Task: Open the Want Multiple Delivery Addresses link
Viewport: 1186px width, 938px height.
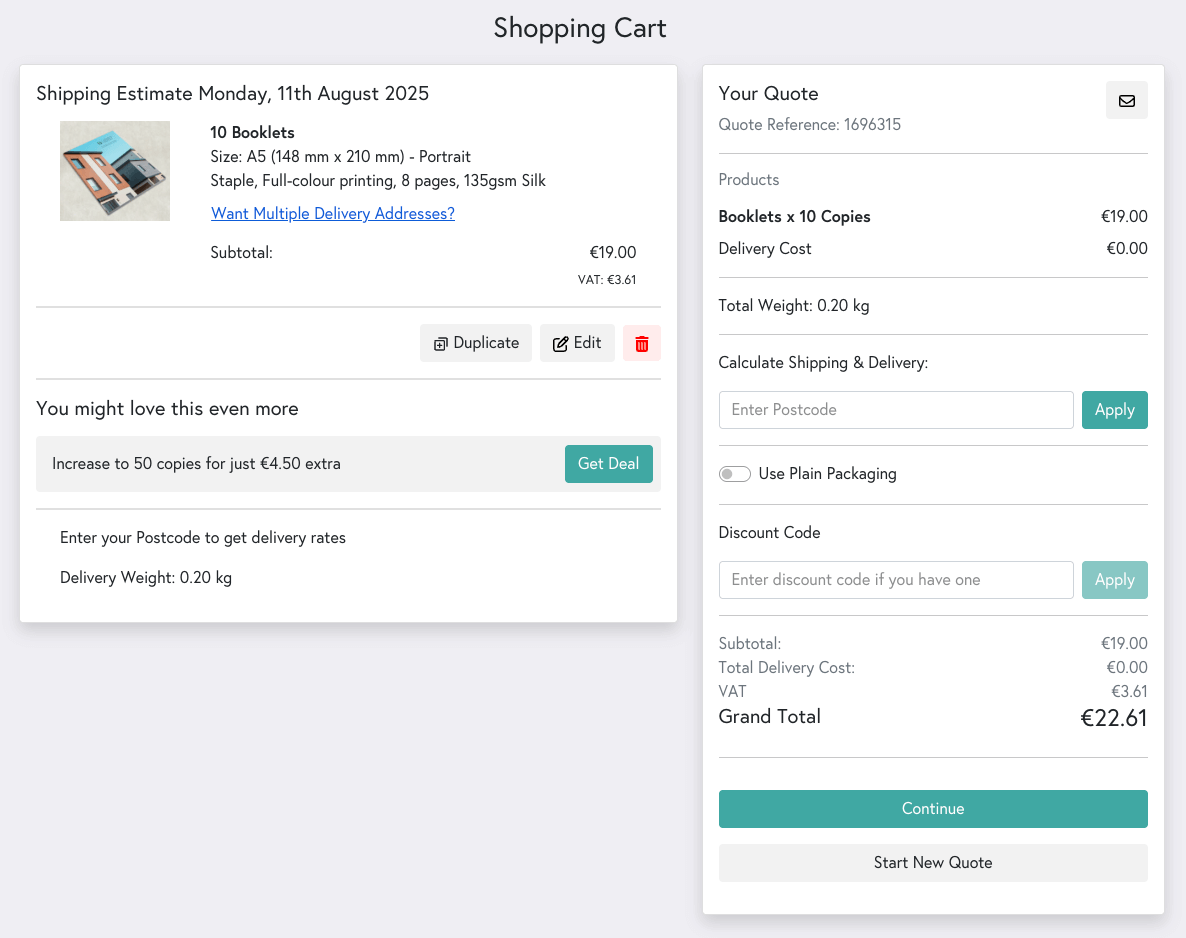Action: point(333,213)
